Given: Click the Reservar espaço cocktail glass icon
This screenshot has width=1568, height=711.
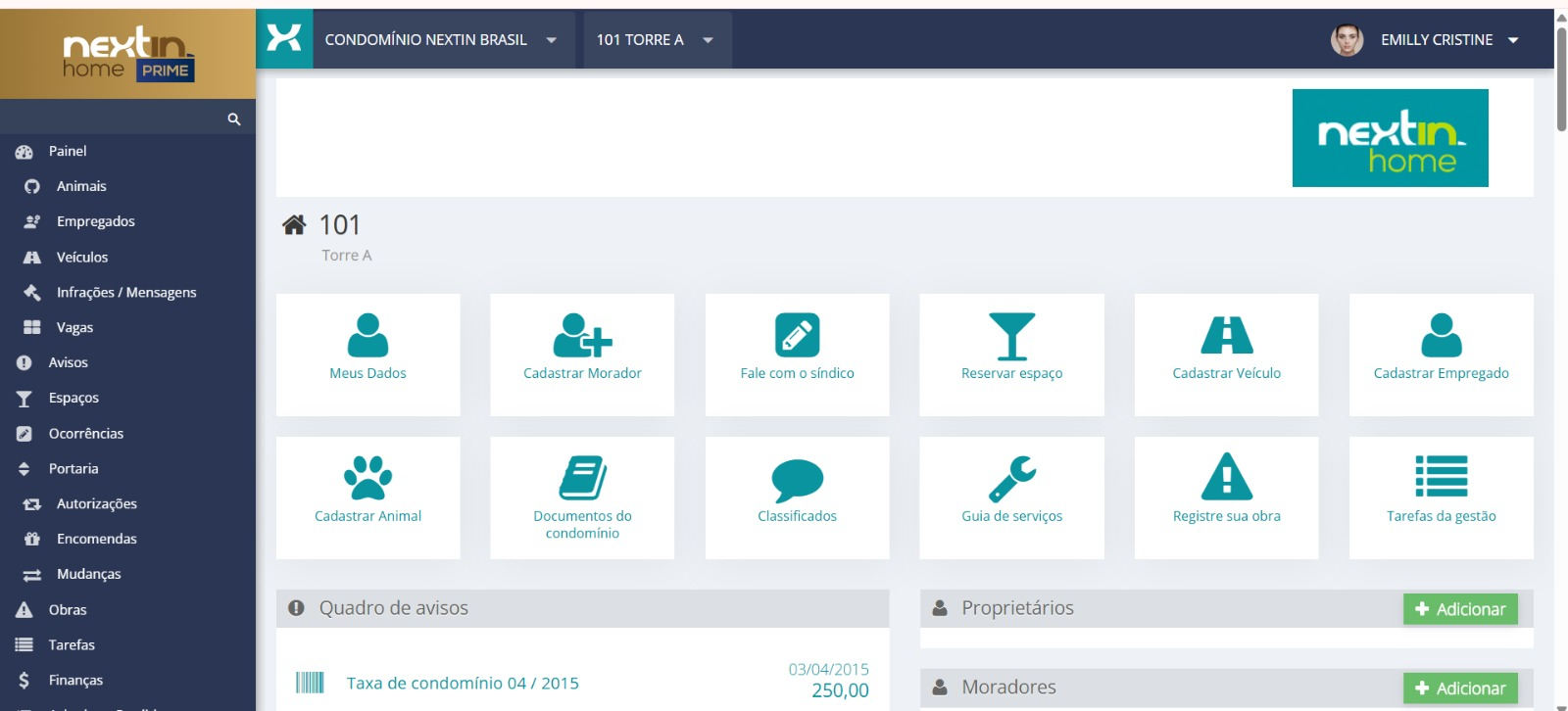Looking at the screenshot, I should [x=1011, y=336].
